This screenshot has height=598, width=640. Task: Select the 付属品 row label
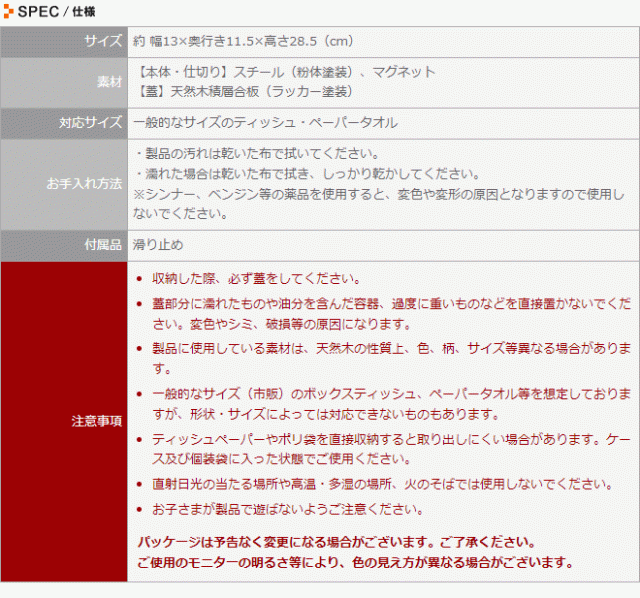click(x=102, y=244)
